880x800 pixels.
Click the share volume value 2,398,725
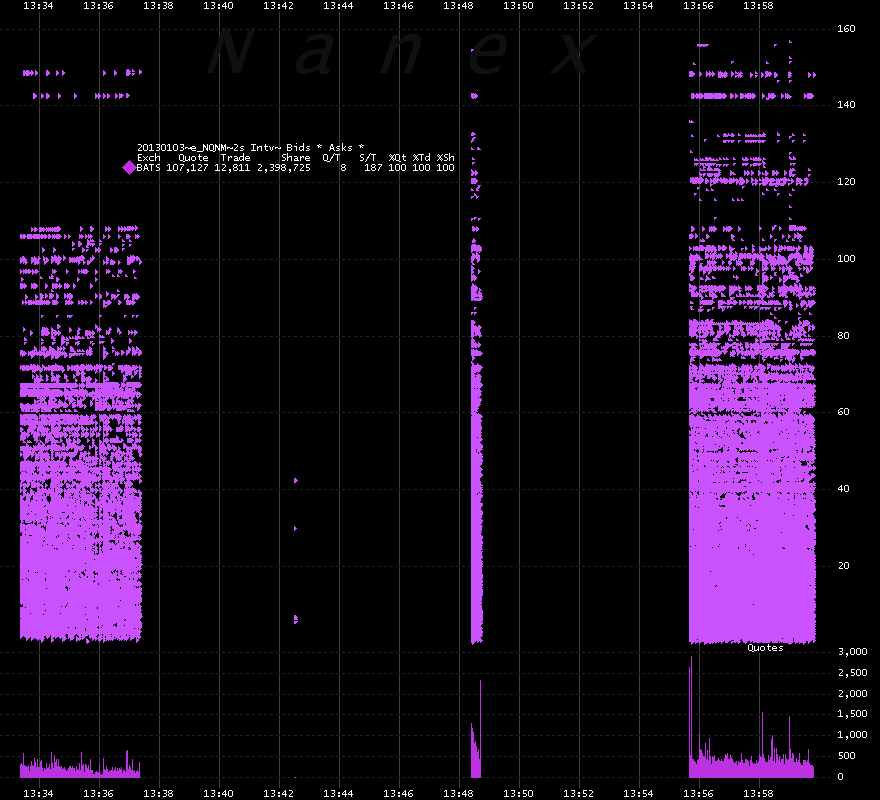coord(283,167)
